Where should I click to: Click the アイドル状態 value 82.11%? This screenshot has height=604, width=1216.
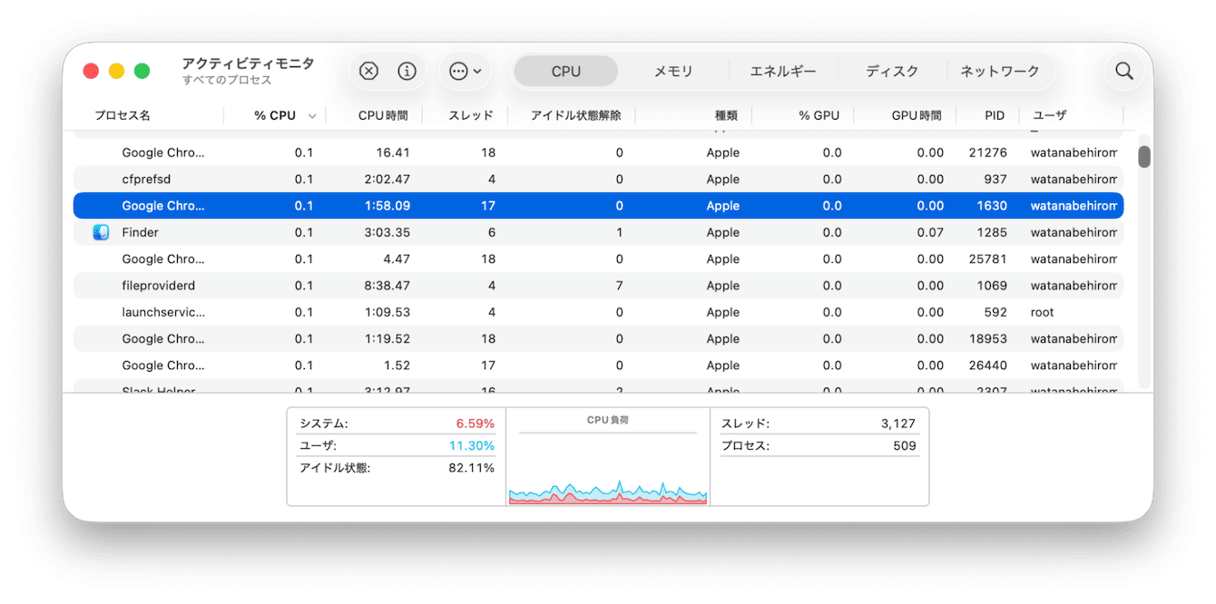(x=472, y=467)
